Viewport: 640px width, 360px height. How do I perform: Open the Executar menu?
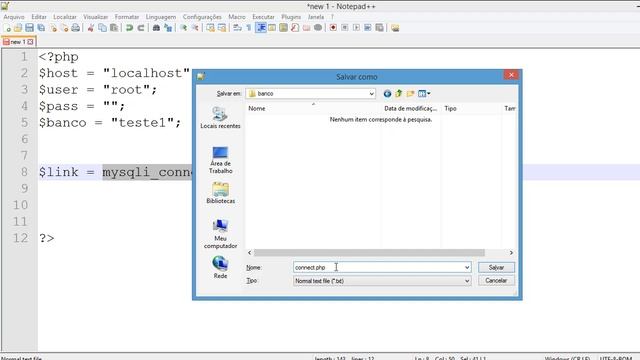(x=263, y=17)
